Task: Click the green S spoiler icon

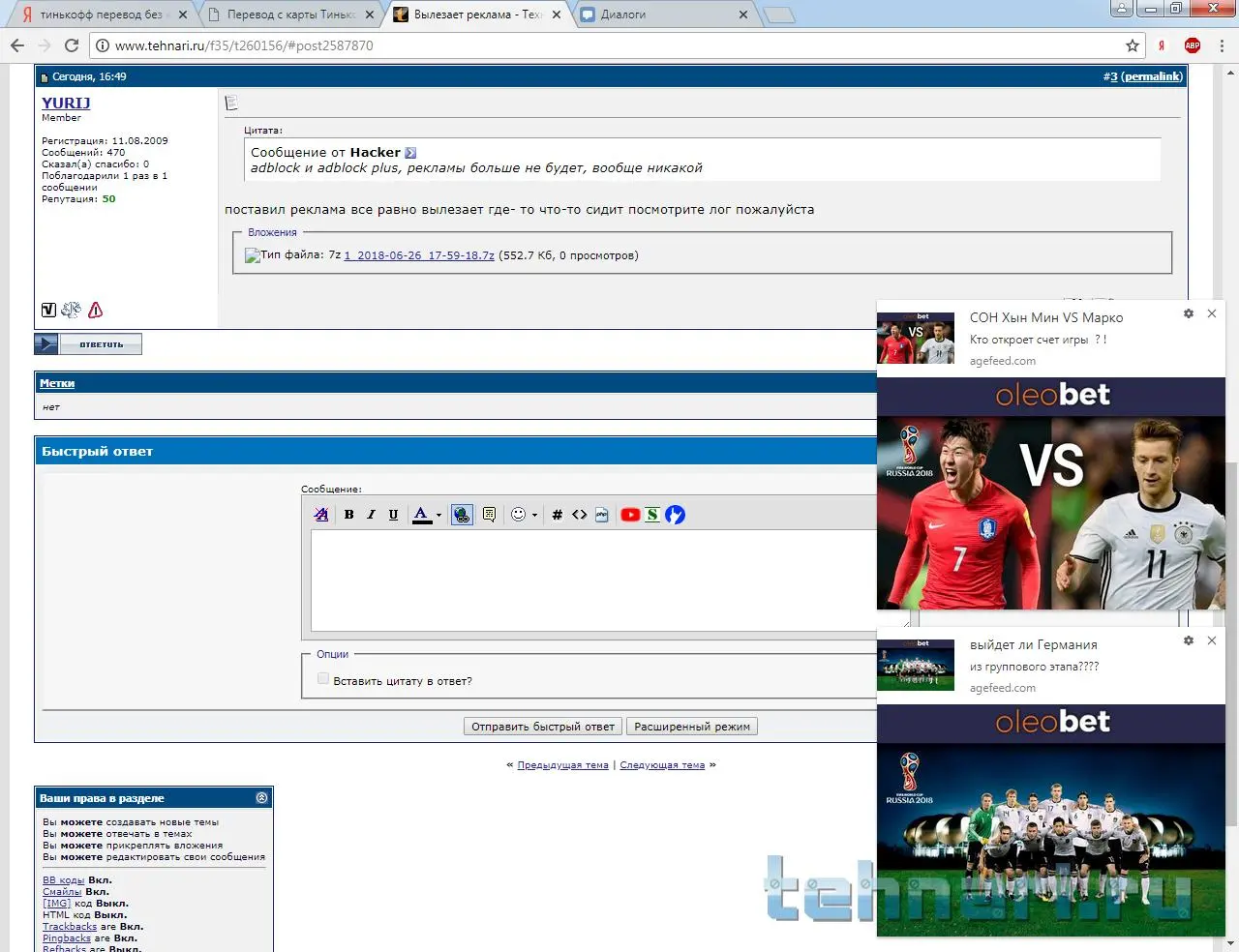Action: tap(652, 515)
